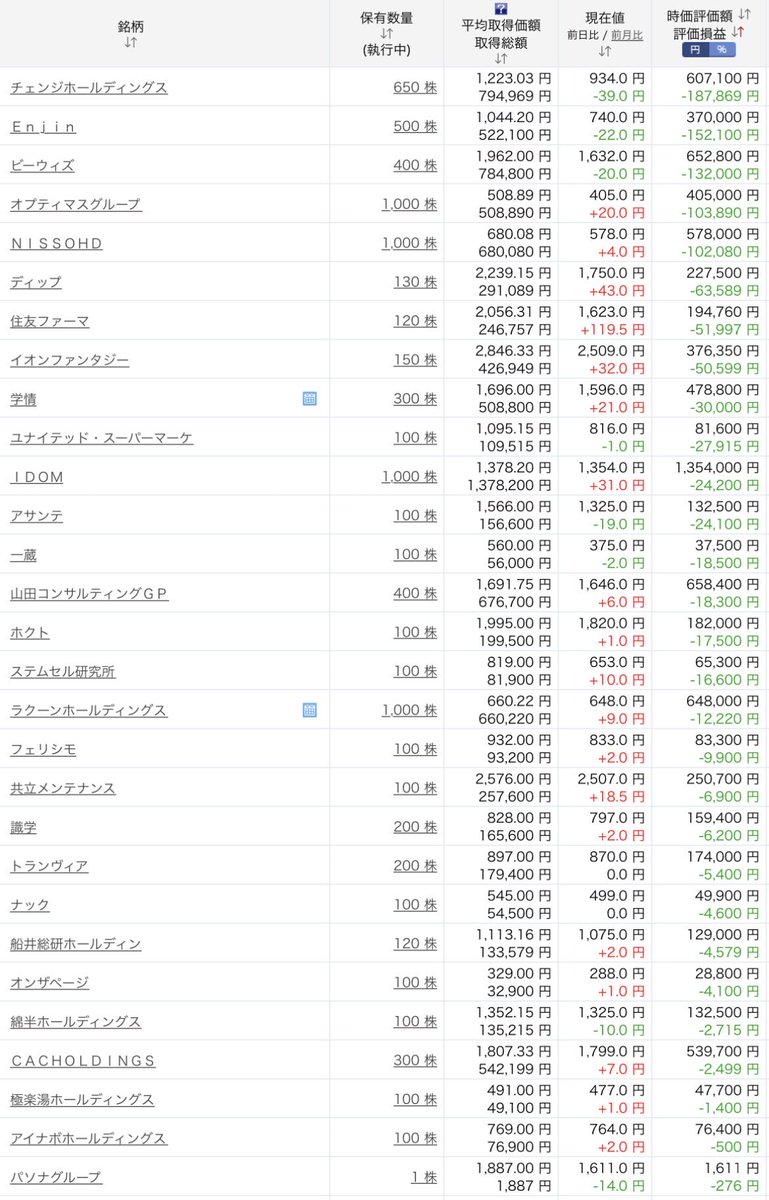Switch profit display to 円

695,50
